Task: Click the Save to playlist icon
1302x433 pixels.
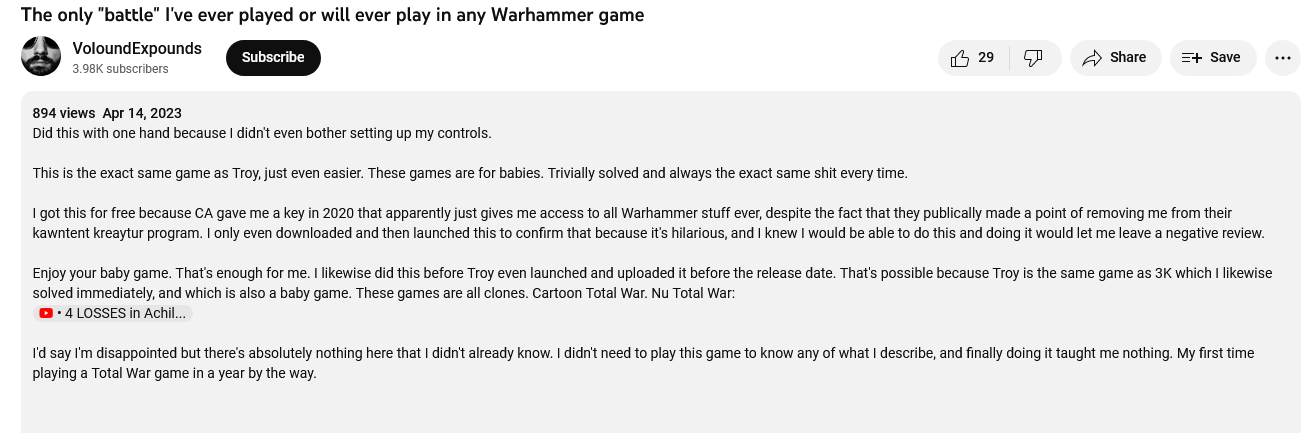Action: (1191, 58)
